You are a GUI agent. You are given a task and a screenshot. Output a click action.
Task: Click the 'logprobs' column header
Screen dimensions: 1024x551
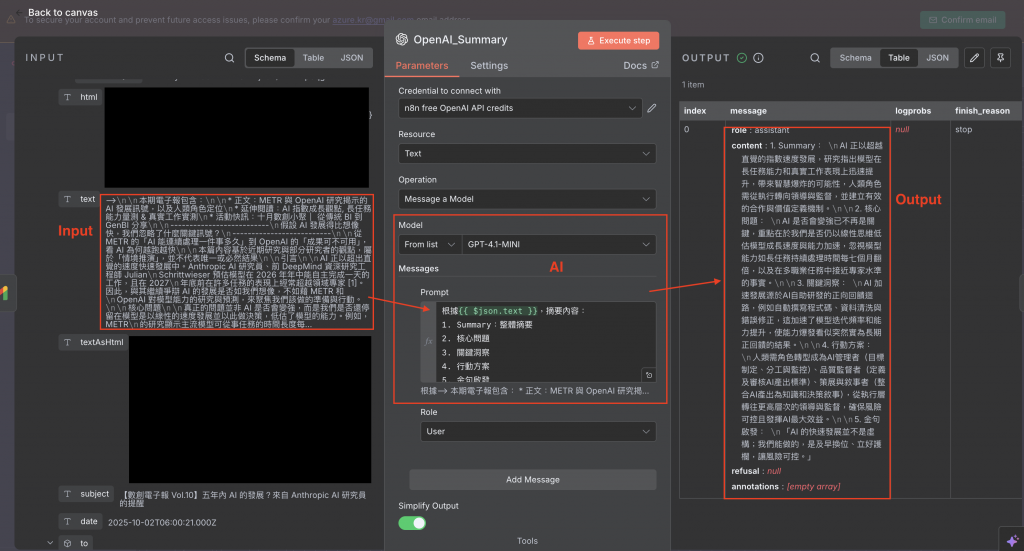pyautogui.click(x=913, y=111)
